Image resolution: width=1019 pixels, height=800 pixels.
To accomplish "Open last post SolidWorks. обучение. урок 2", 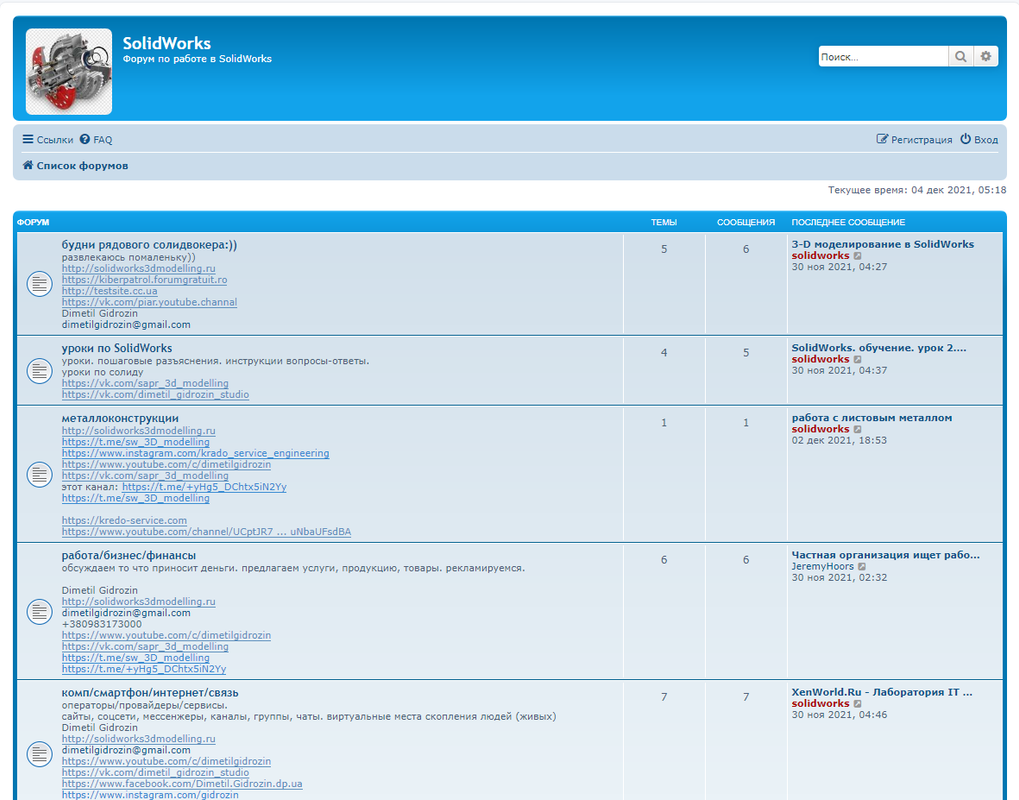I will 879,348.
